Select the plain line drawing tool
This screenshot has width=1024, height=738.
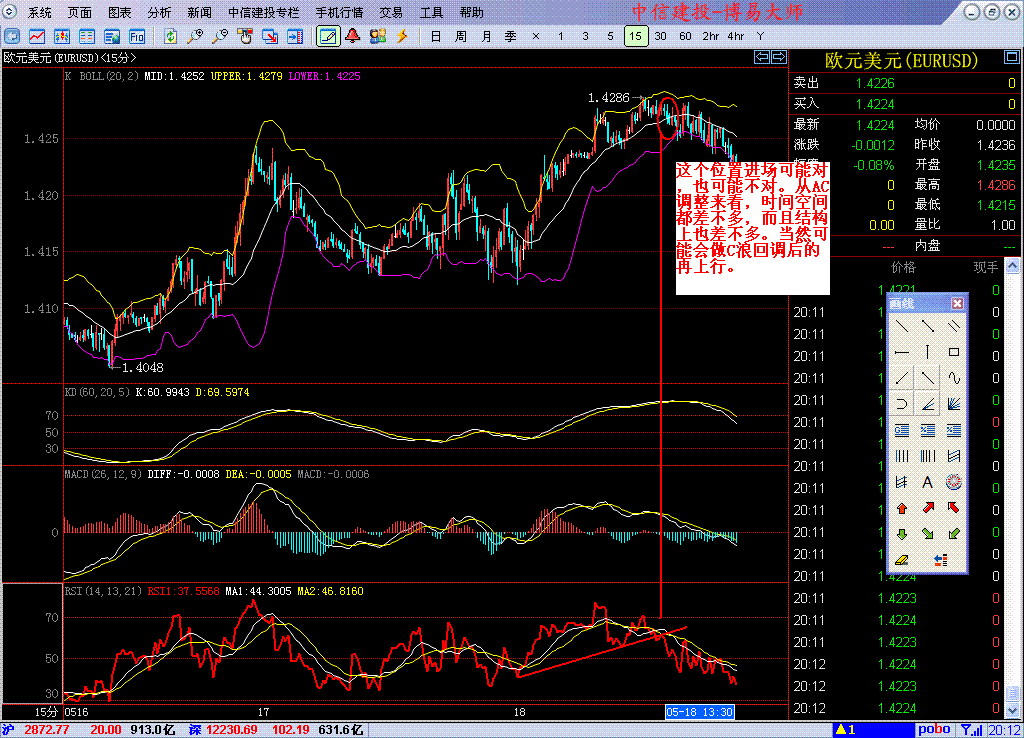point(902,326)
